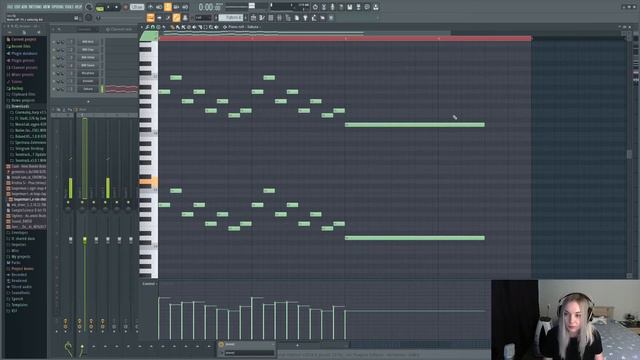Click the Master mixer track fader
The width and height of the screenshot is (640, 360).
(x=70, y=240)
